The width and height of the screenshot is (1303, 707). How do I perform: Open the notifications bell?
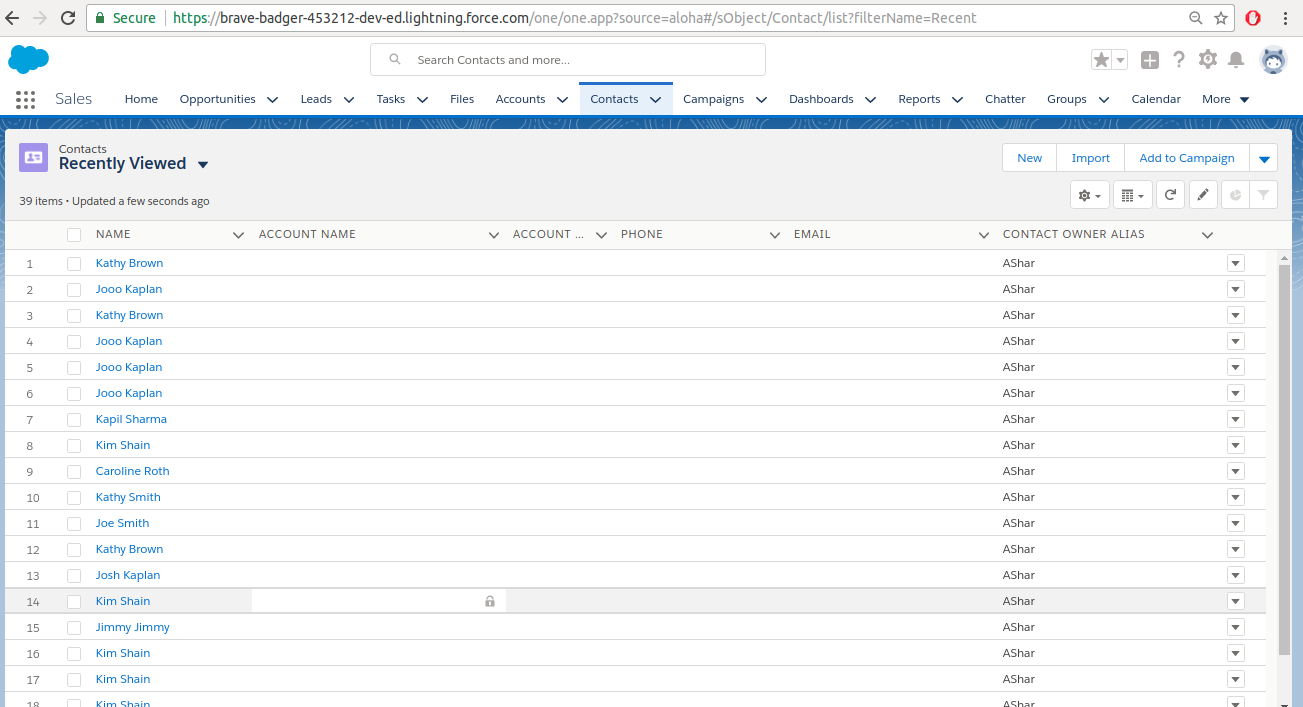tap(1236, 60)
